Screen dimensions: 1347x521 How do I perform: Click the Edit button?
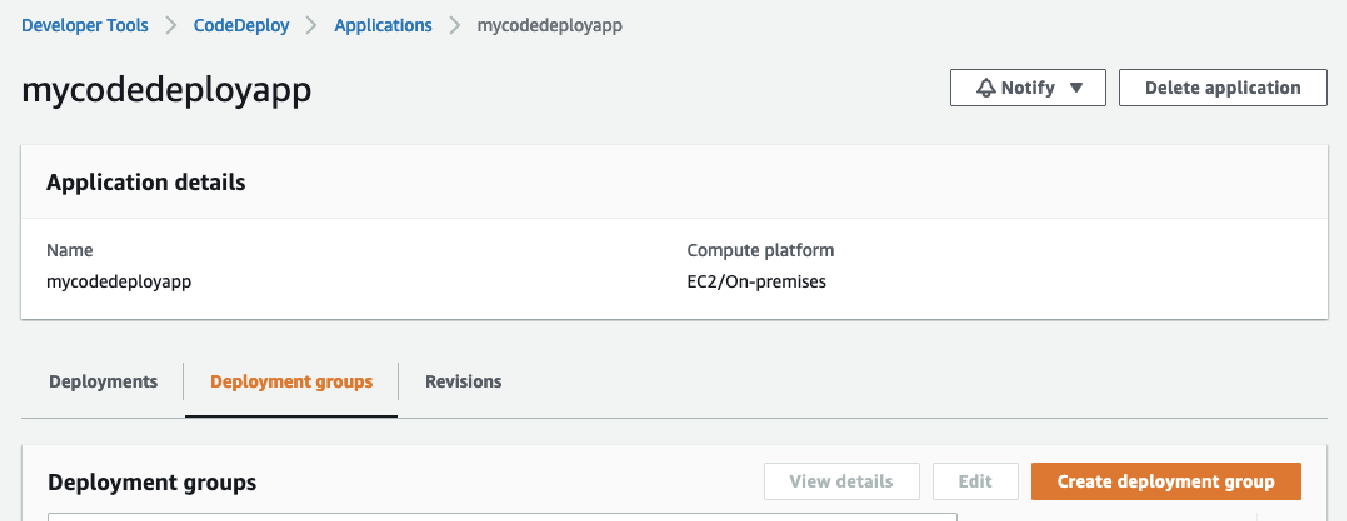975,481
